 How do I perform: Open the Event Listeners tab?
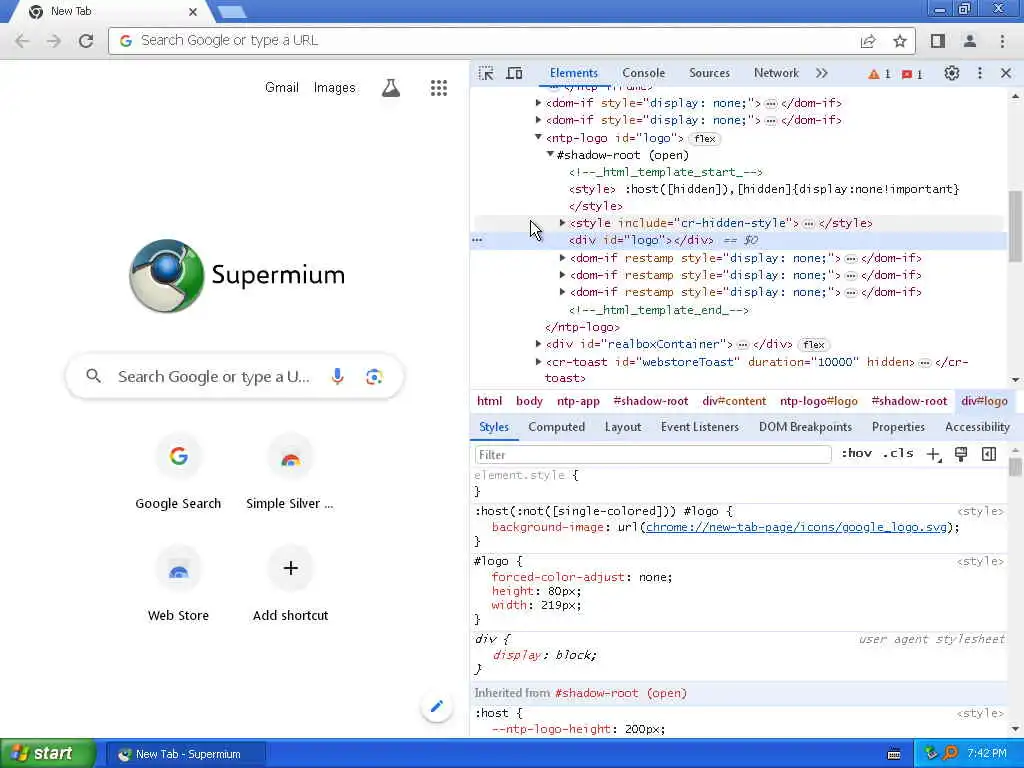click(699, 427)
